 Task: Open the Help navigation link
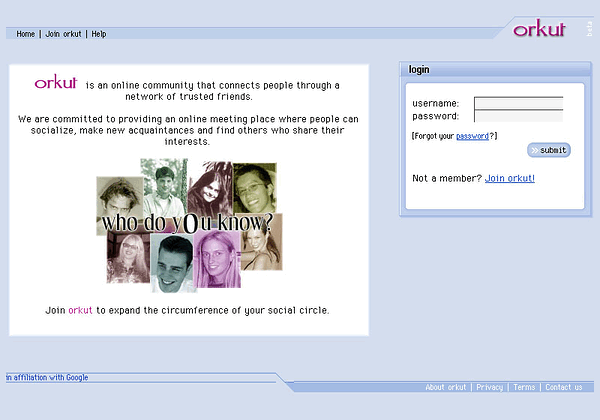point(99,34)
